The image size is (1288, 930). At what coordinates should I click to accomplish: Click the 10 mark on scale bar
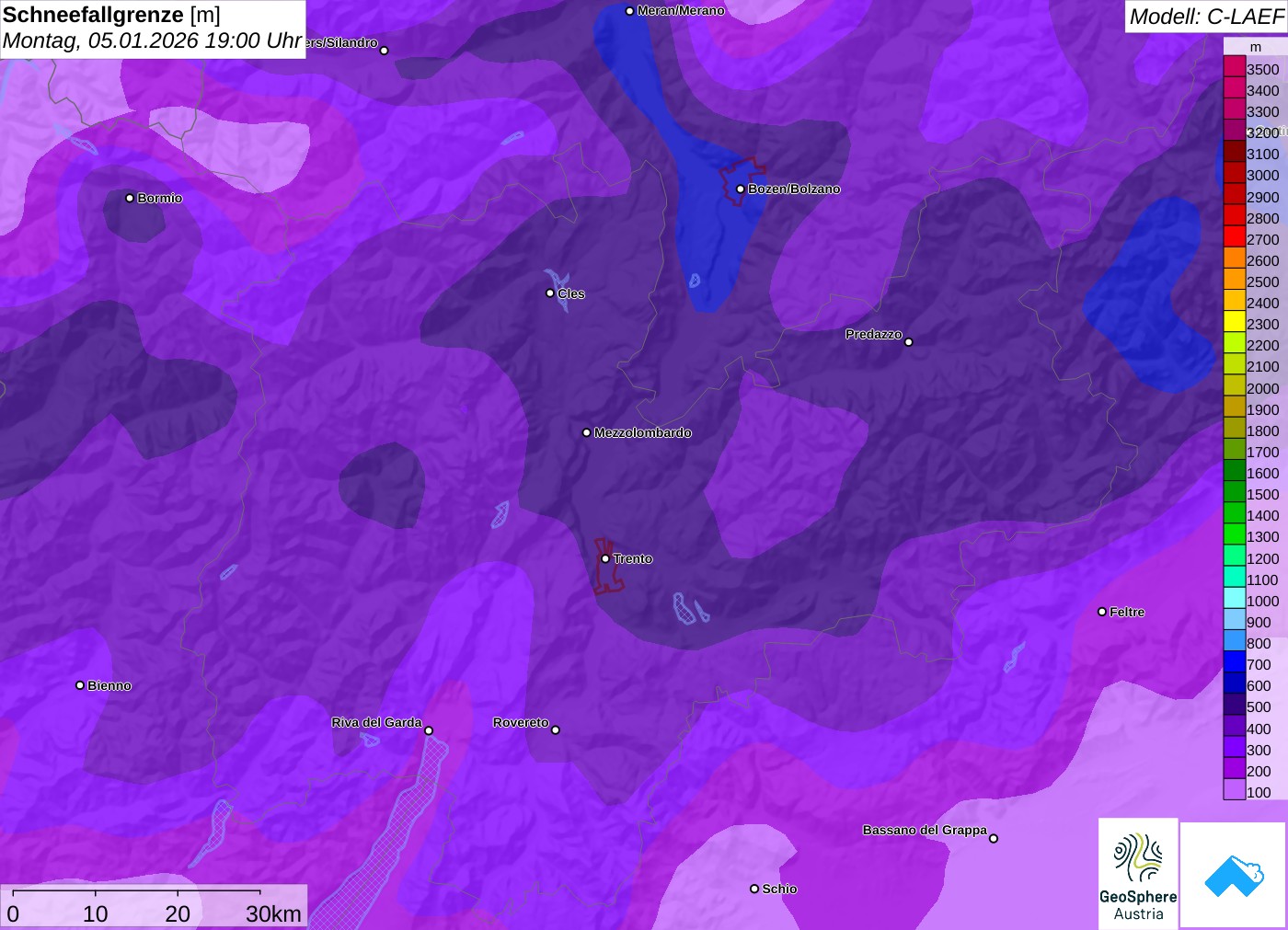96,913
